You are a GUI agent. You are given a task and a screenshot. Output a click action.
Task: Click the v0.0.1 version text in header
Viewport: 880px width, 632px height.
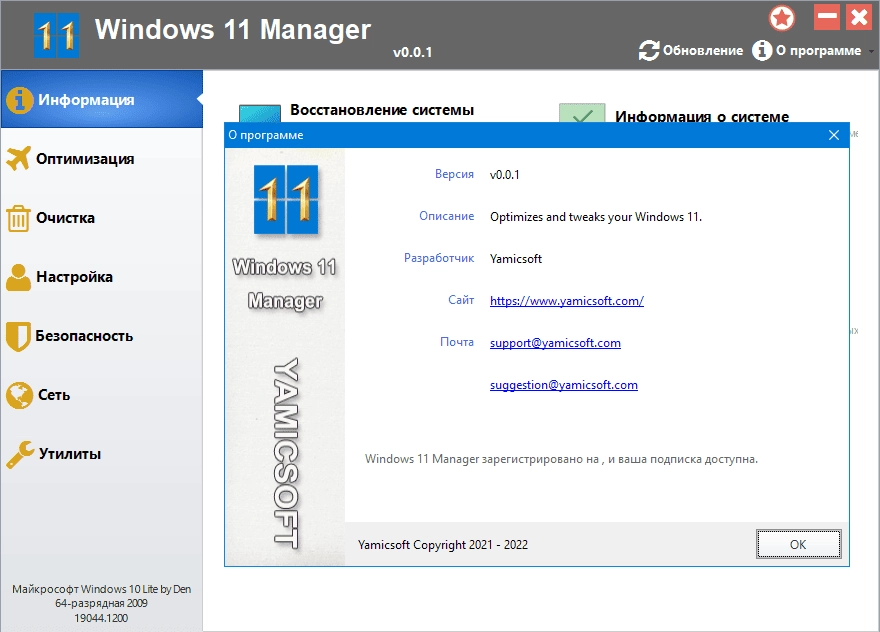[x=412, y=52]
